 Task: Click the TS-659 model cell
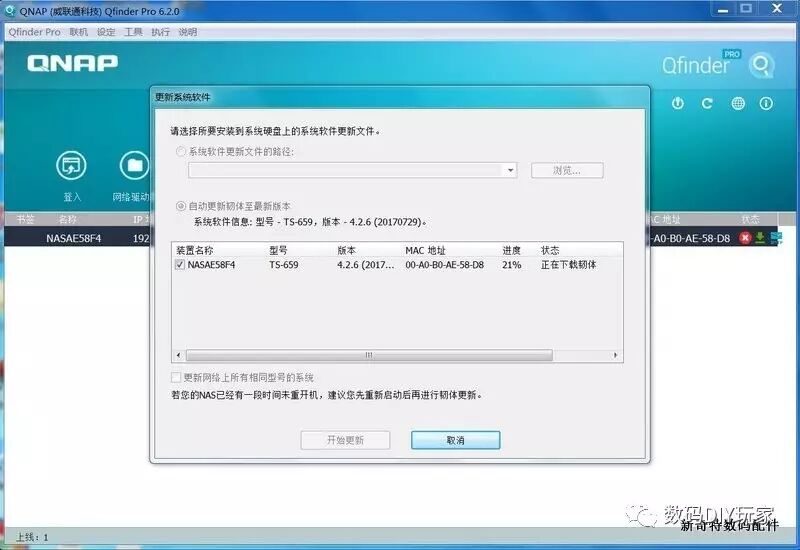point(284,265)
